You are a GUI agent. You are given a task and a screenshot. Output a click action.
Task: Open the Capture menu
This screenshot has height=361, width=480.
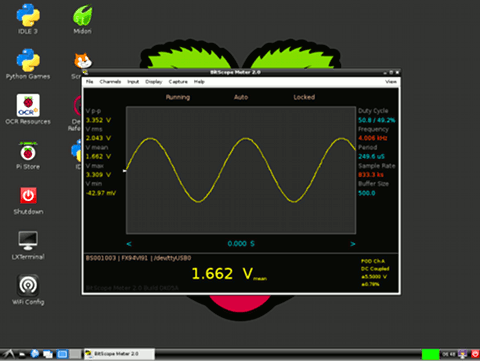point(178,82)
